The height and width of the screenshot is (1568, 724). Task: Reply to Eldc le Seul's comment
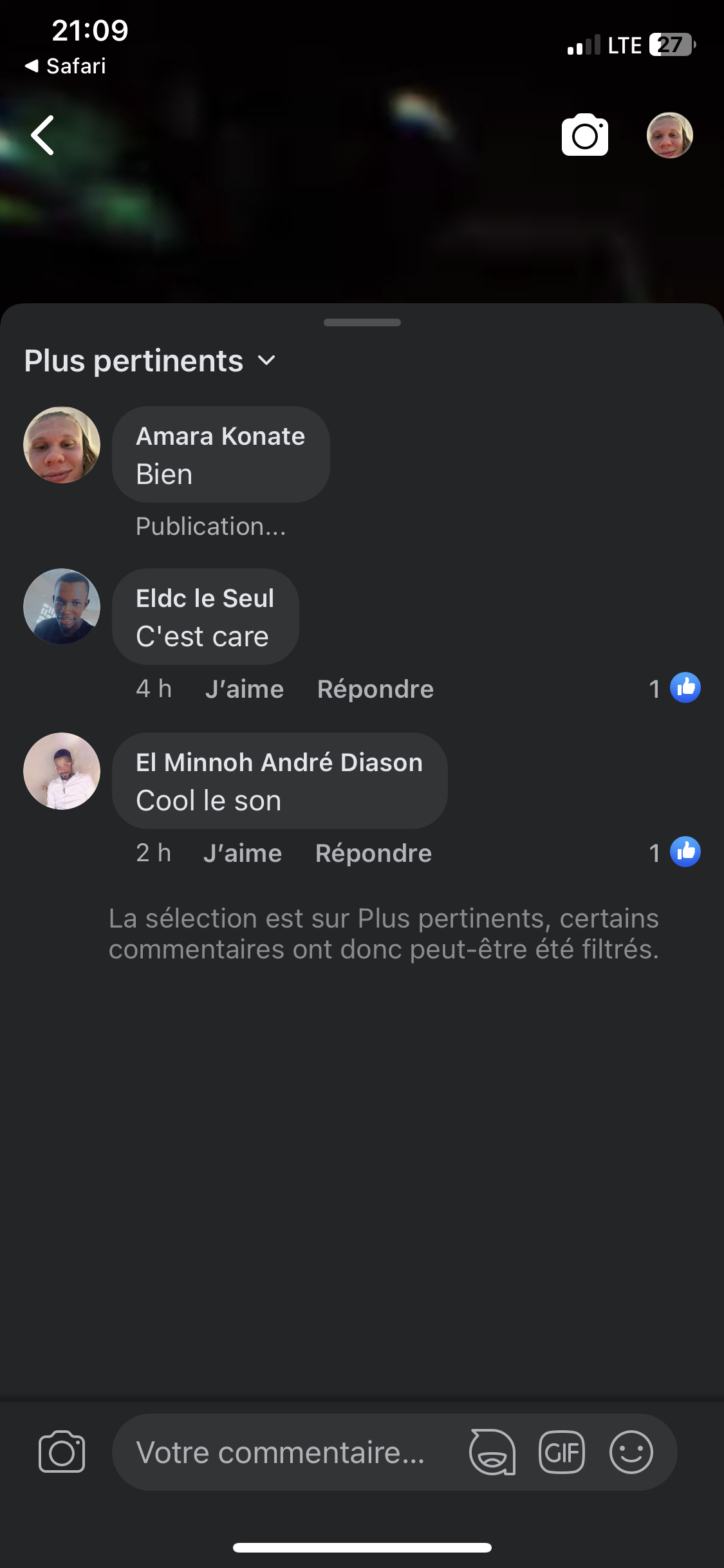[x=375, y=689]
